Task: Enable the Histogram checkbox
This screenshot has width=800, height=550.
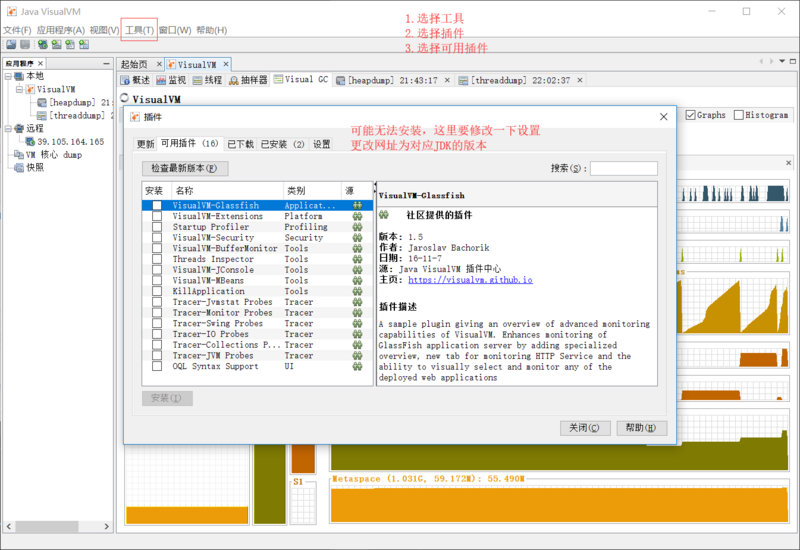Action: 739,115
